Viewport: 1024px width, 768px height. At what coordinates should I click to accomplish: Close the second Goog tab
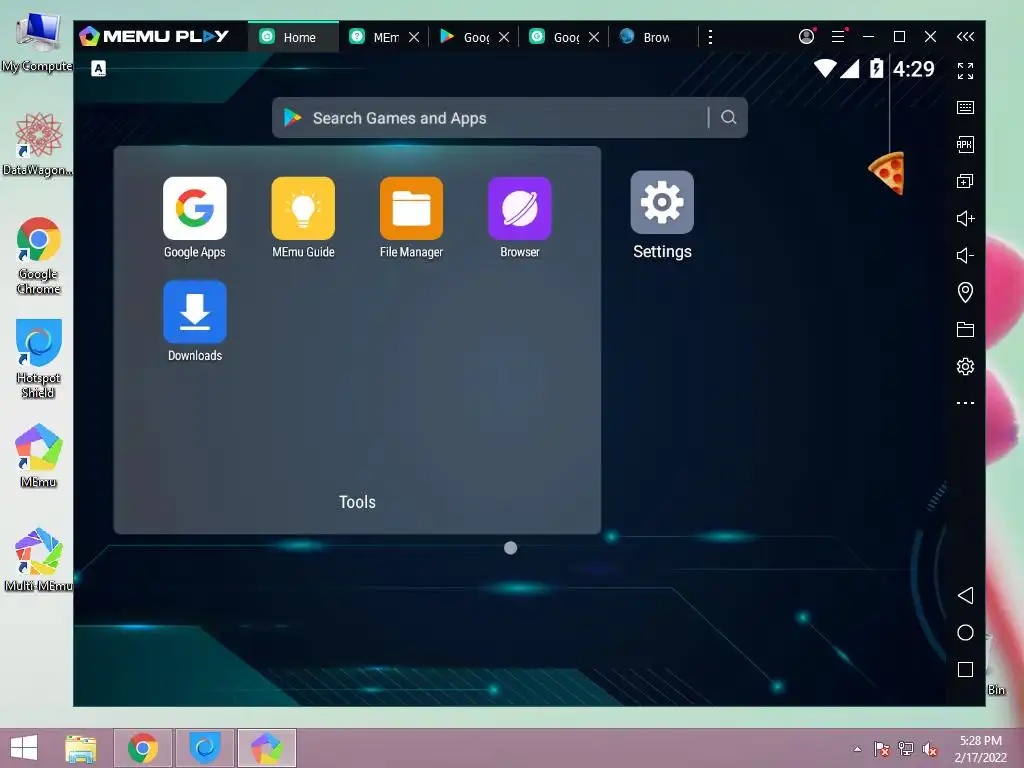(x=594, y=37)
